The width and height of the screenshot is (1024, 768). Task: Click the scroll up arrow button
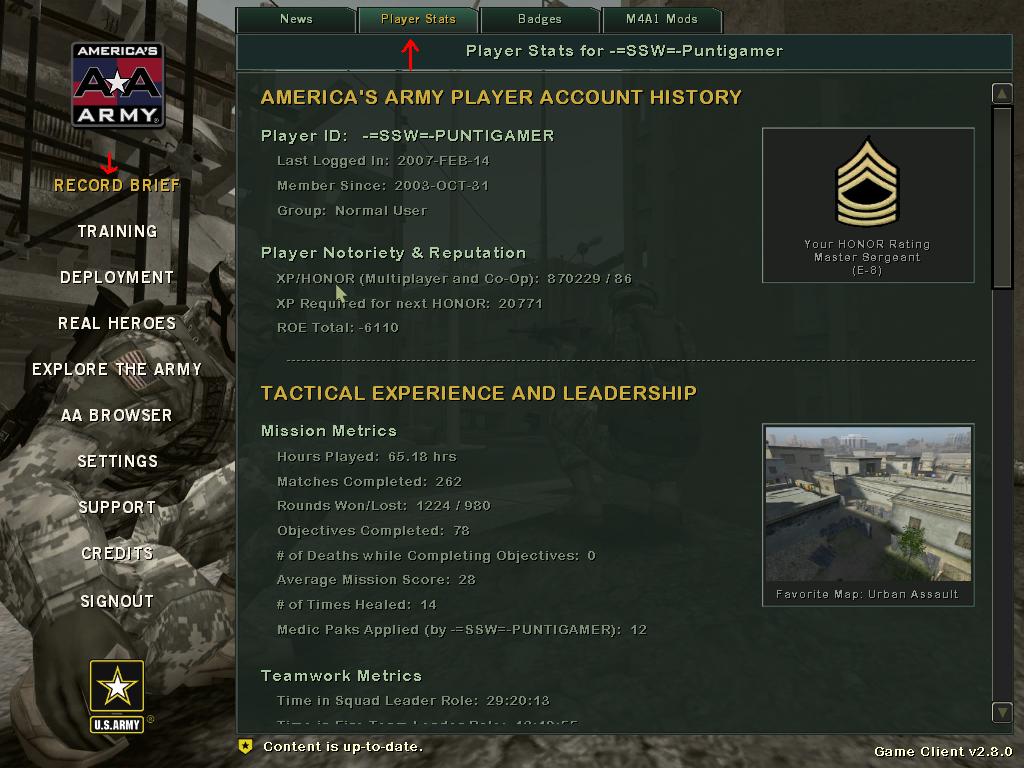pyautogui.click(x=1002, y=93)
